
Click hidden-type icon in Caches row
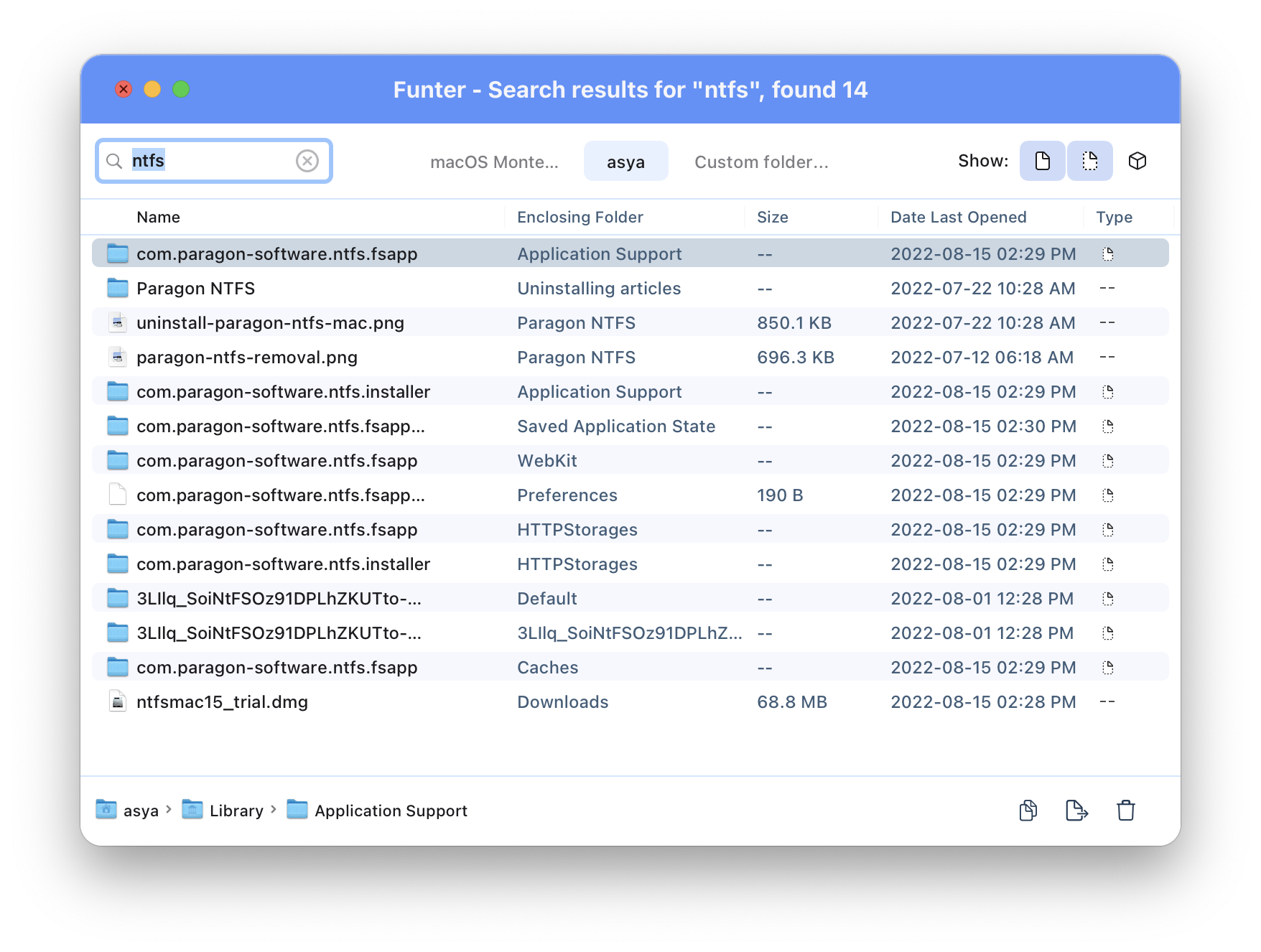point(1108,668)
